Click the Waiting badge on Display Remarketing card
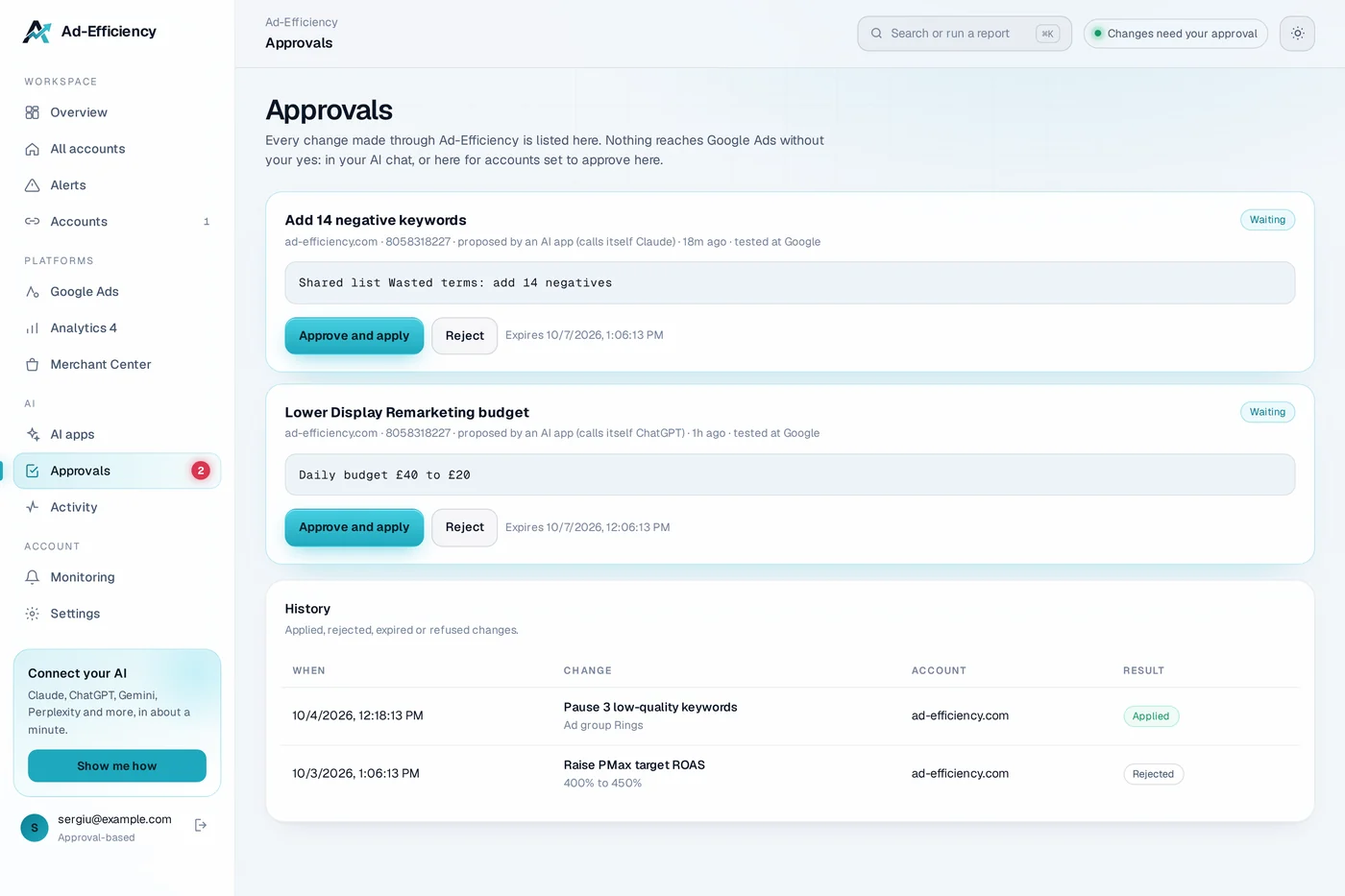Viewport: 1345px width, 896px height. (1267, 412)
